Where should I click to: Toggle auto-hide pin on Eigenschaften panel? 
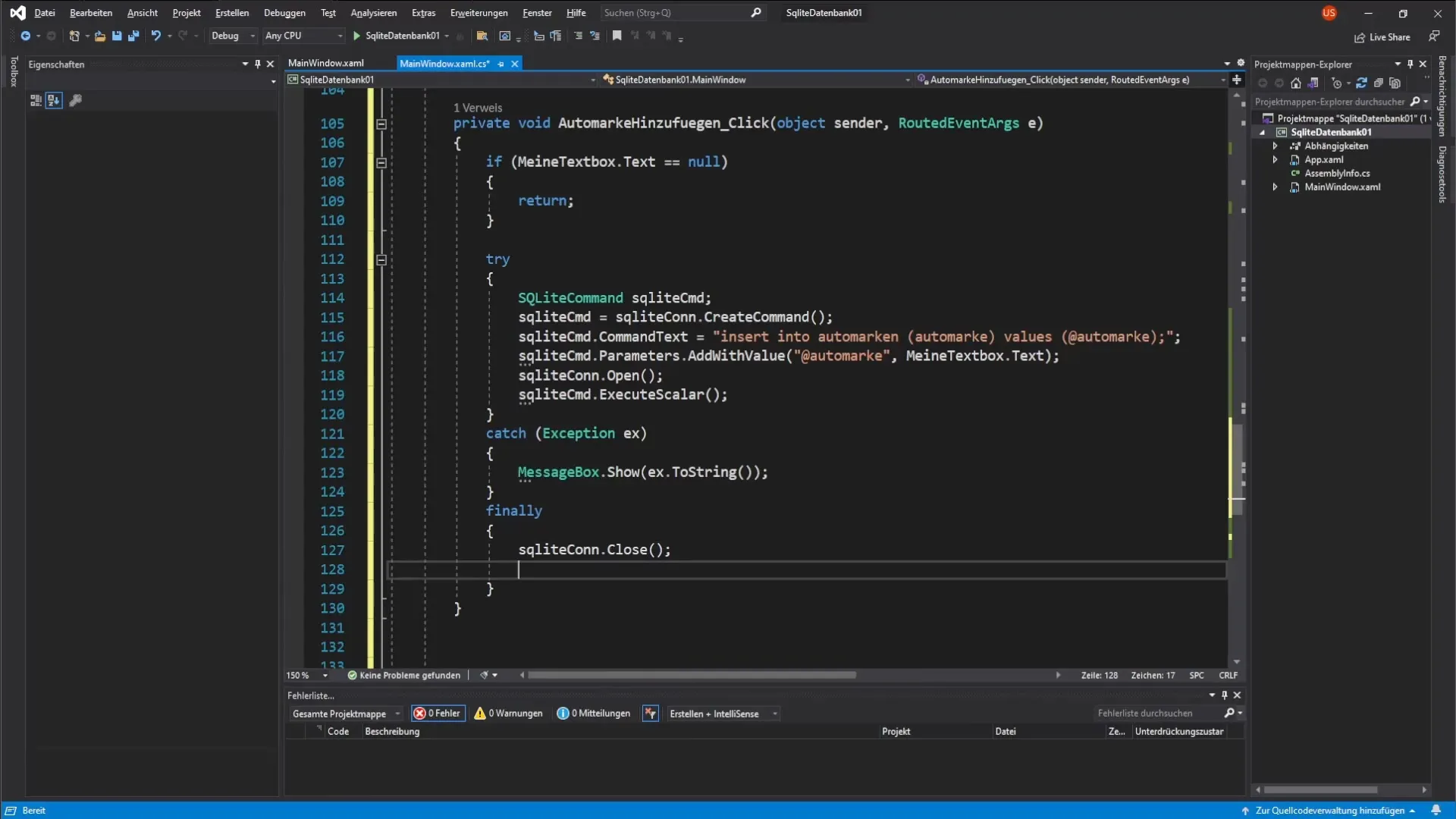coord(258,64)
